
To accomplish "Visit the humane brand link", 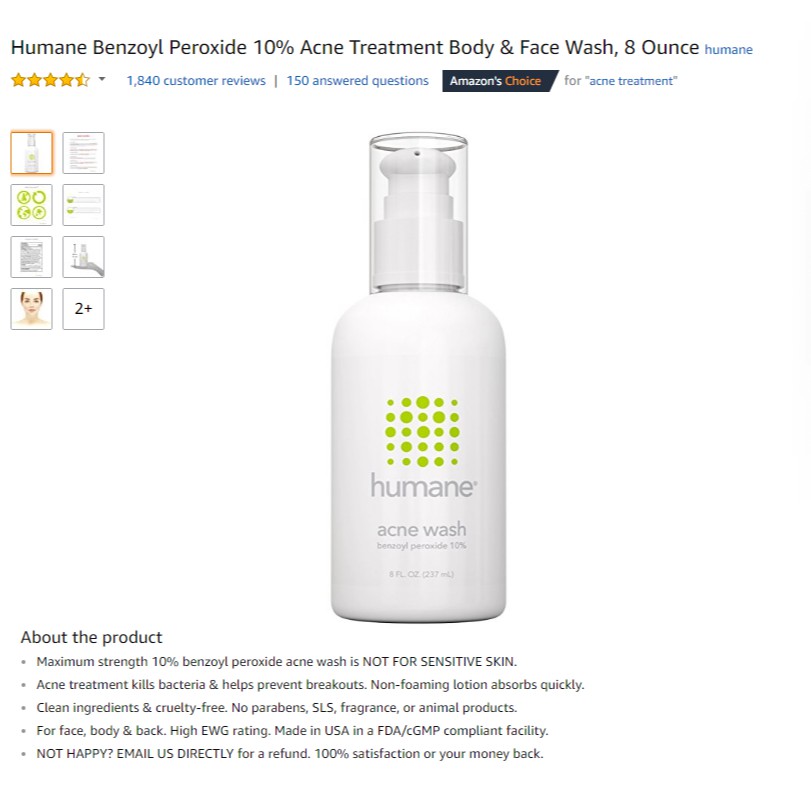I will (x=728, y=50).
